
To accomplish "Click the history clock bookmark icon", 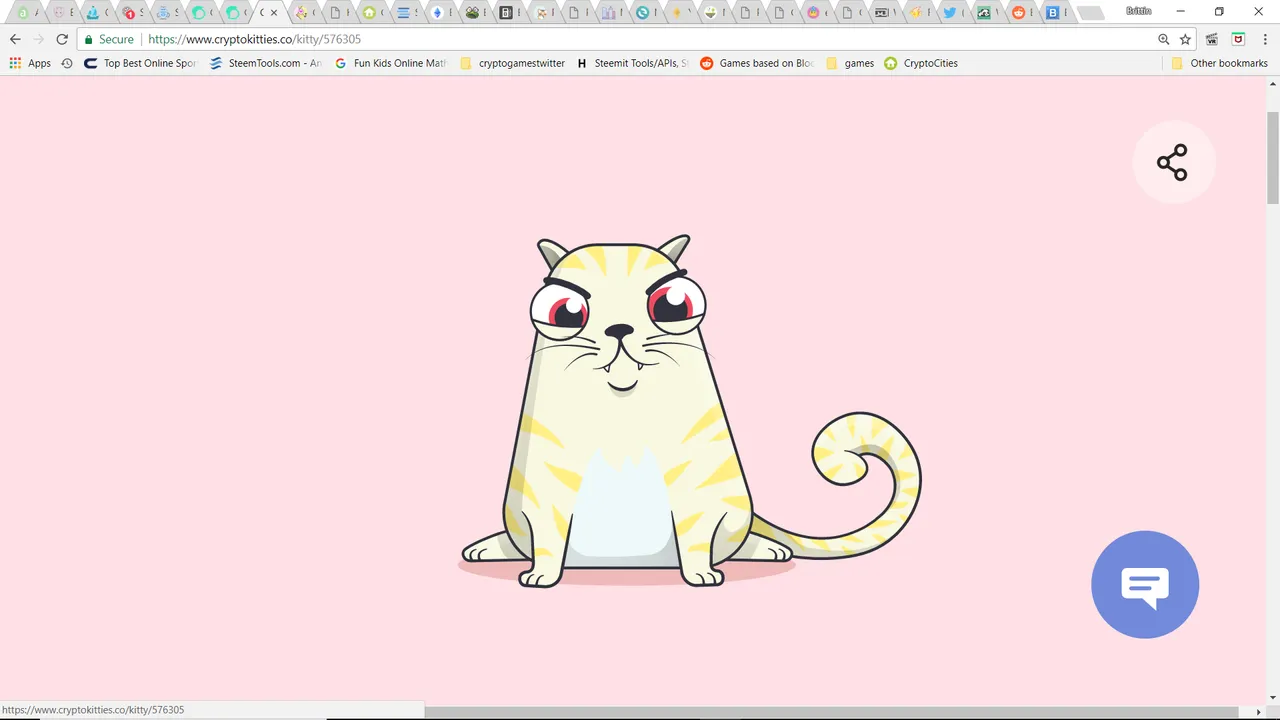I will (67, 63).
